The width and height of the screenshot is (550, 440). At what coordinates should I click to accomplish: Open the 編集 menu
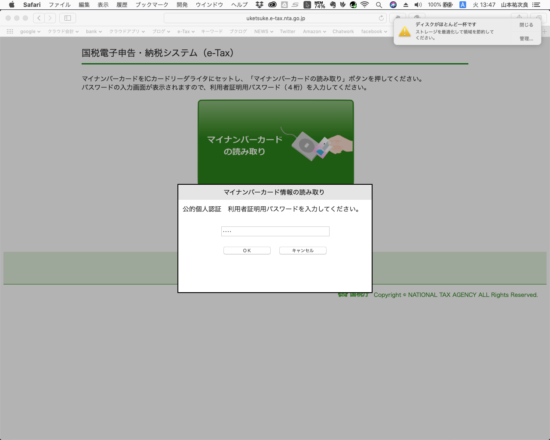[84, 5]
